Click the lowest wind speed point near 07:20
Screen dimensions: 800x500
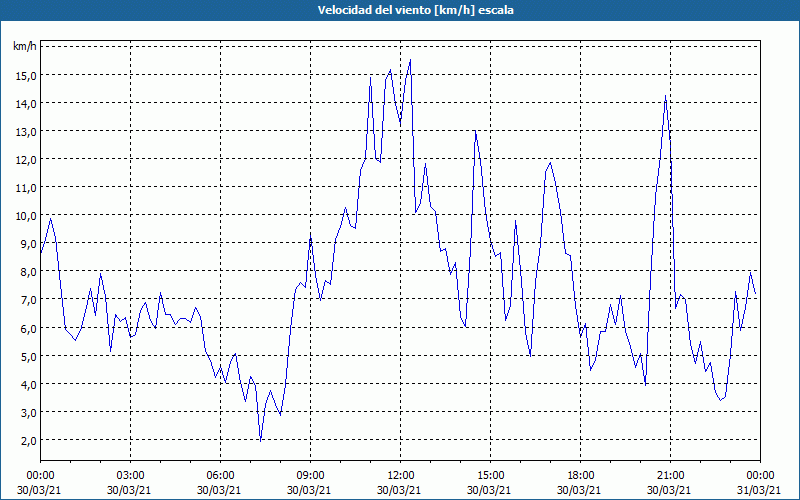(261, 441)
